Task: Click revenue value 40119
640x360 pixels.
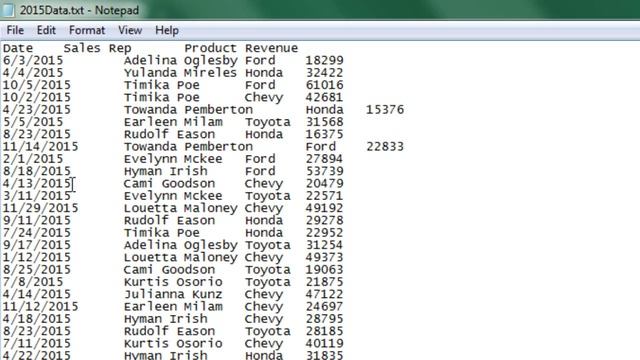Action: tap(324, 344)
